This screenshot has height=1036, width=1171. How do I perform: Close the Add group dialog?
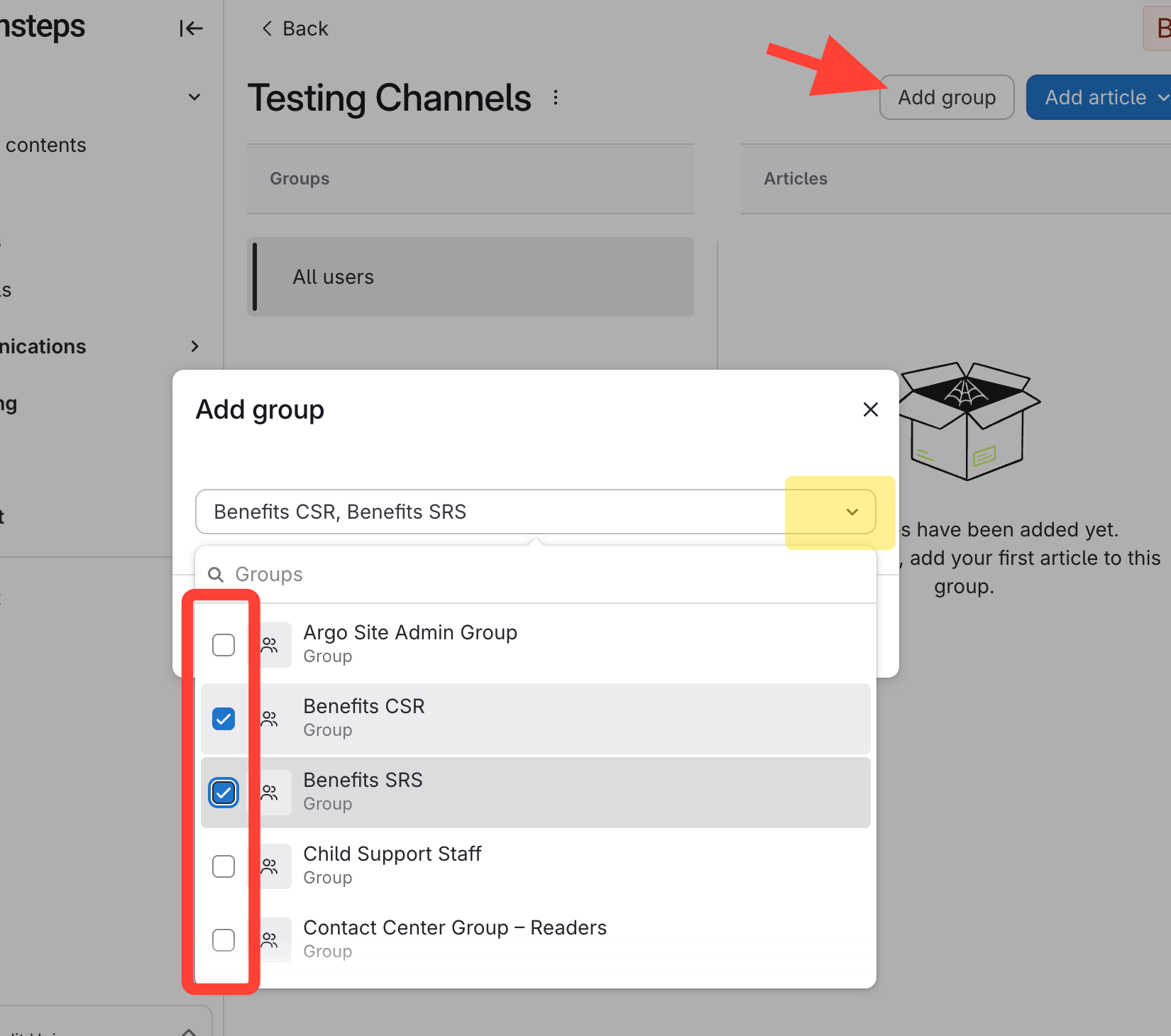tap(870, 409)
